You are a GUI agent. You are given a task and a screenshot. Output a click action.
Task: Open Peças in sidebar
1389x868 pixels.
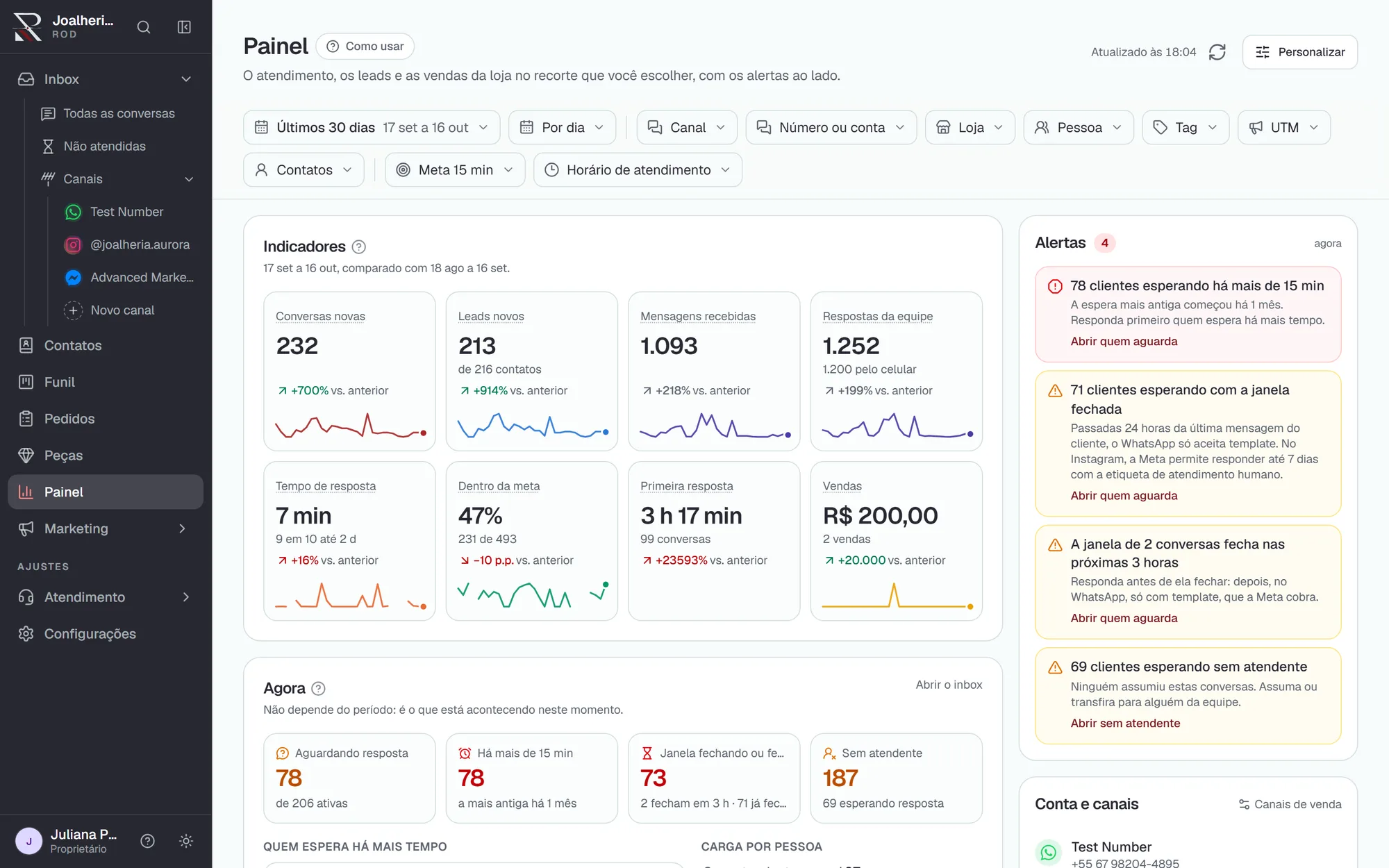click(x=106, y=456)
